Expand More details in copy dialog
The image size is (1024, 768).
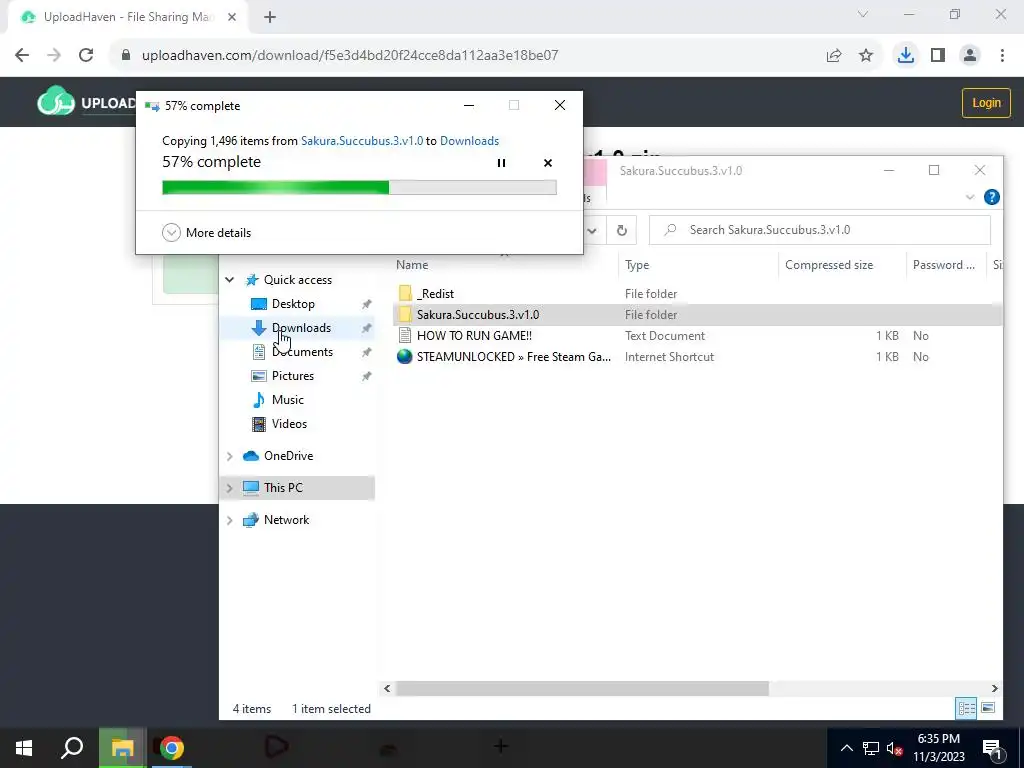click(206, 232)
